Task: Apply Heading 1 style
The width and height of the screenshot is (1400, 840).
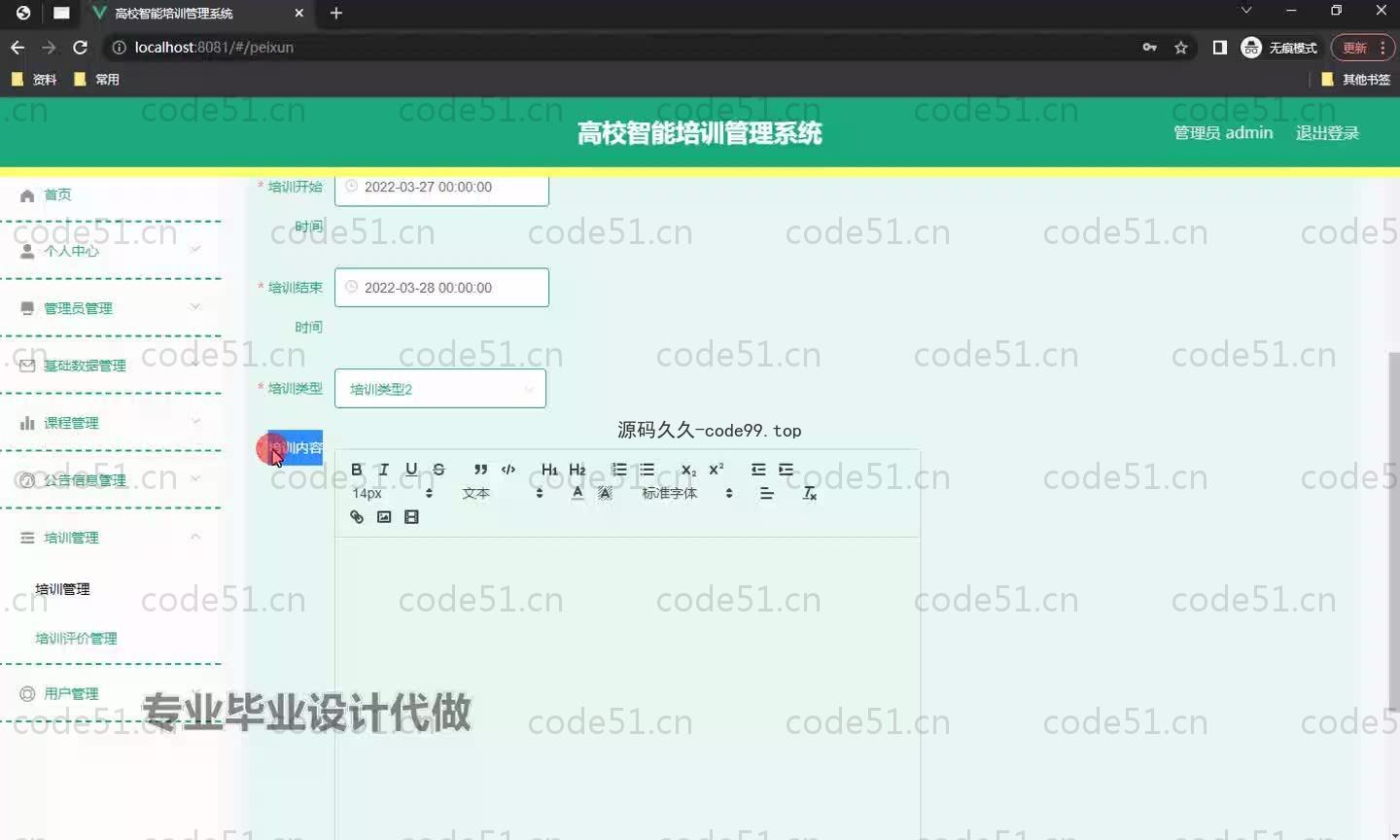Action: pyautogui.click(x=549, y=470)
